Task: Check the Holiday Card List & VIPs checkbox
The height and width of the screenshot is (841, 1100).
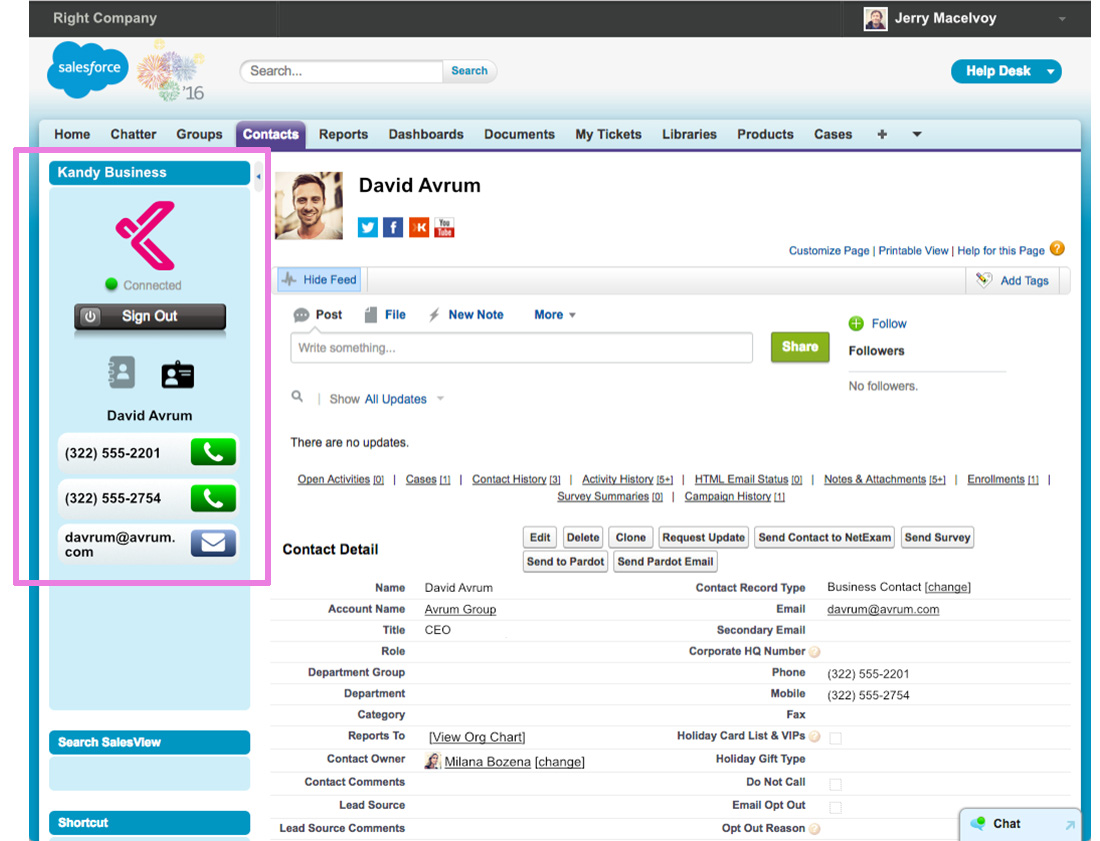Action: (836, 738)
